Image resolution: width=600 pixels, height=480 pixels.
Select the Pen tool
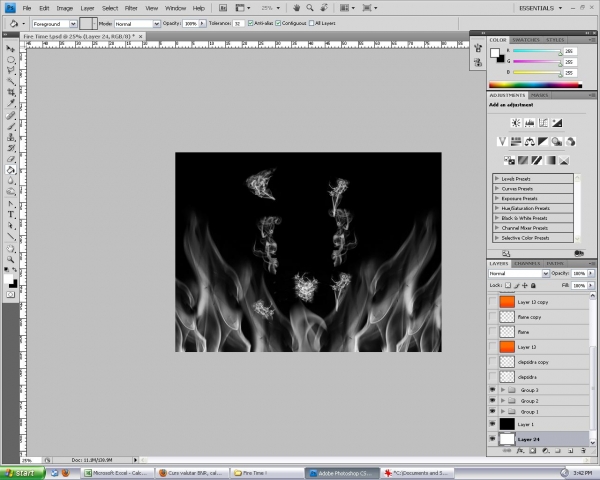click(x=11, y=204)
